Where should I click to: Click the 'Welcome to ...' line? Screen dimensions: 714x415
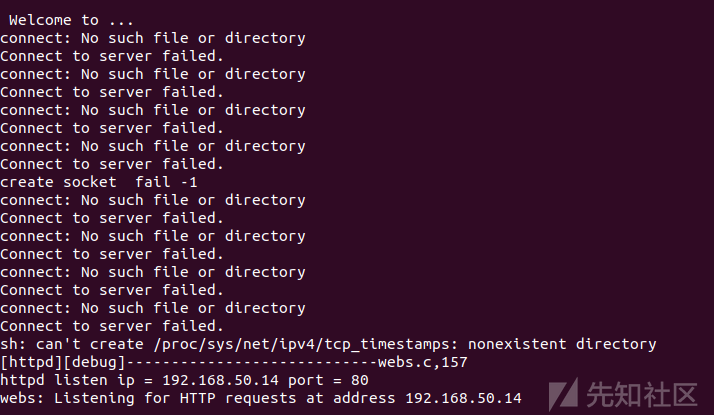coord(71,20)
